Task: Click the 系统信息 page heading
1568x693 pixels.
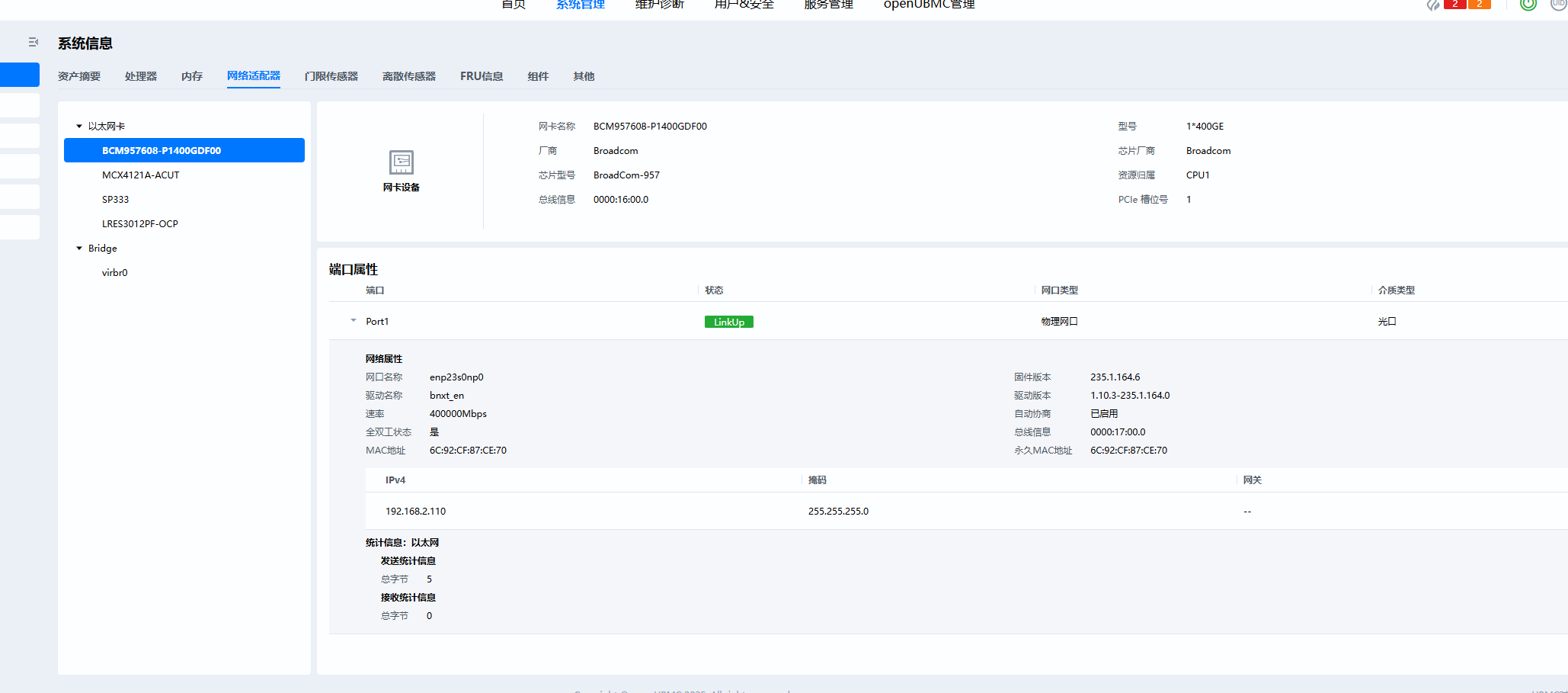Action: coord(85,43)
